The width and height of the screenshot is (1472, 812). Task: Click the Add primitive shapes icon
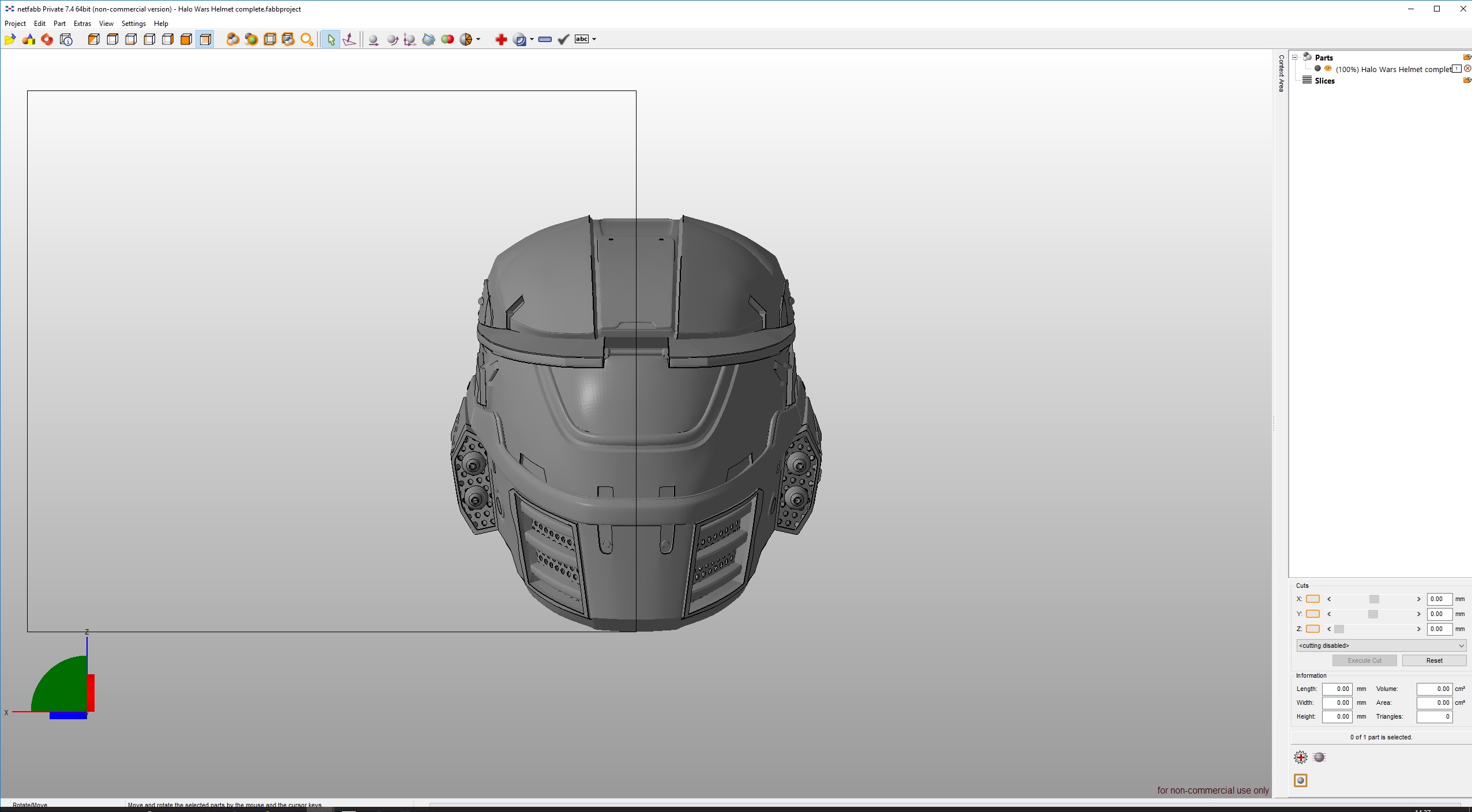(x=28, y=39)
